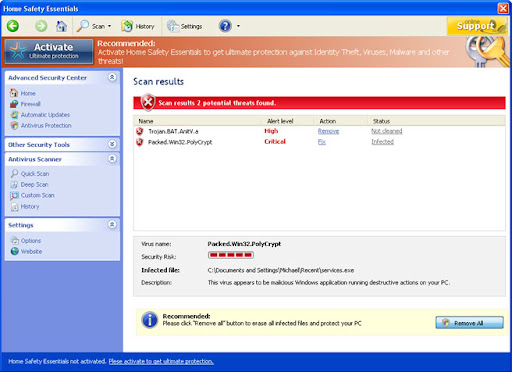Click the online Support button

477,26
